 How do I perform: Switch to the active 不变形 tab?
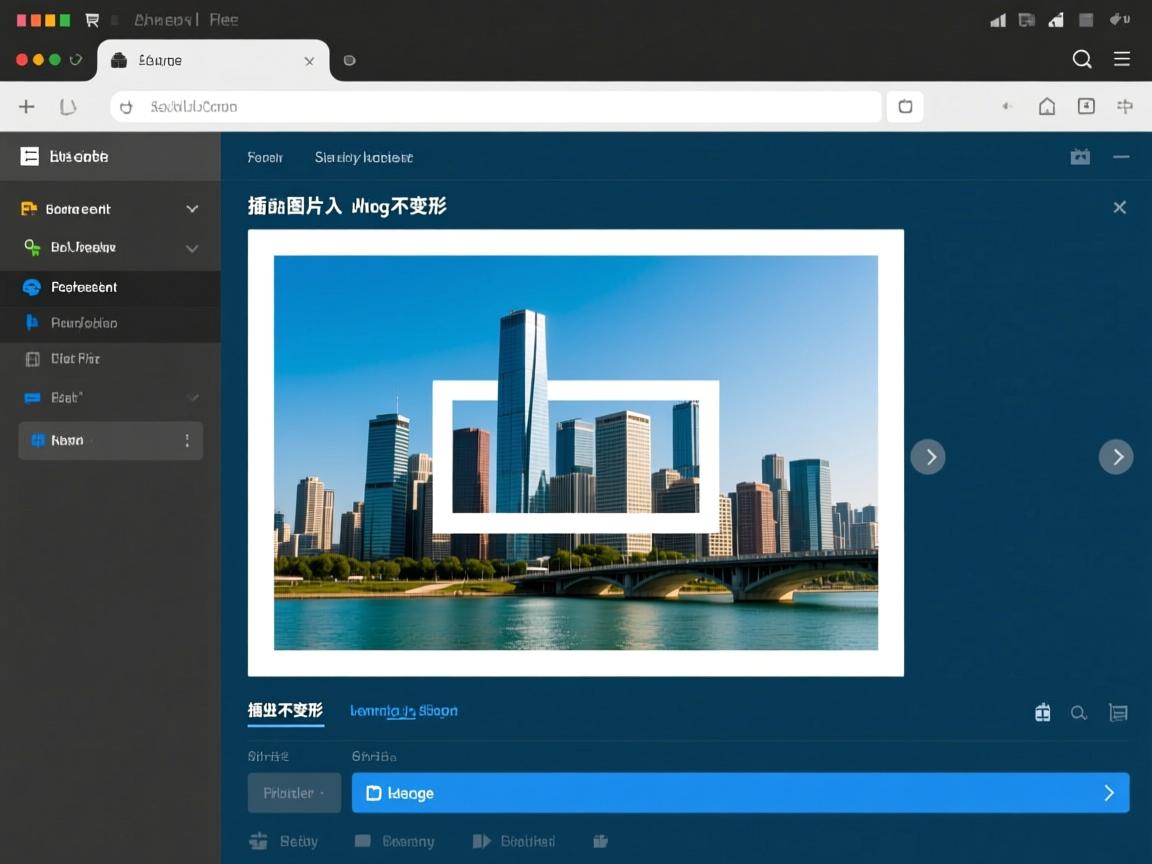tap(285, 710)
